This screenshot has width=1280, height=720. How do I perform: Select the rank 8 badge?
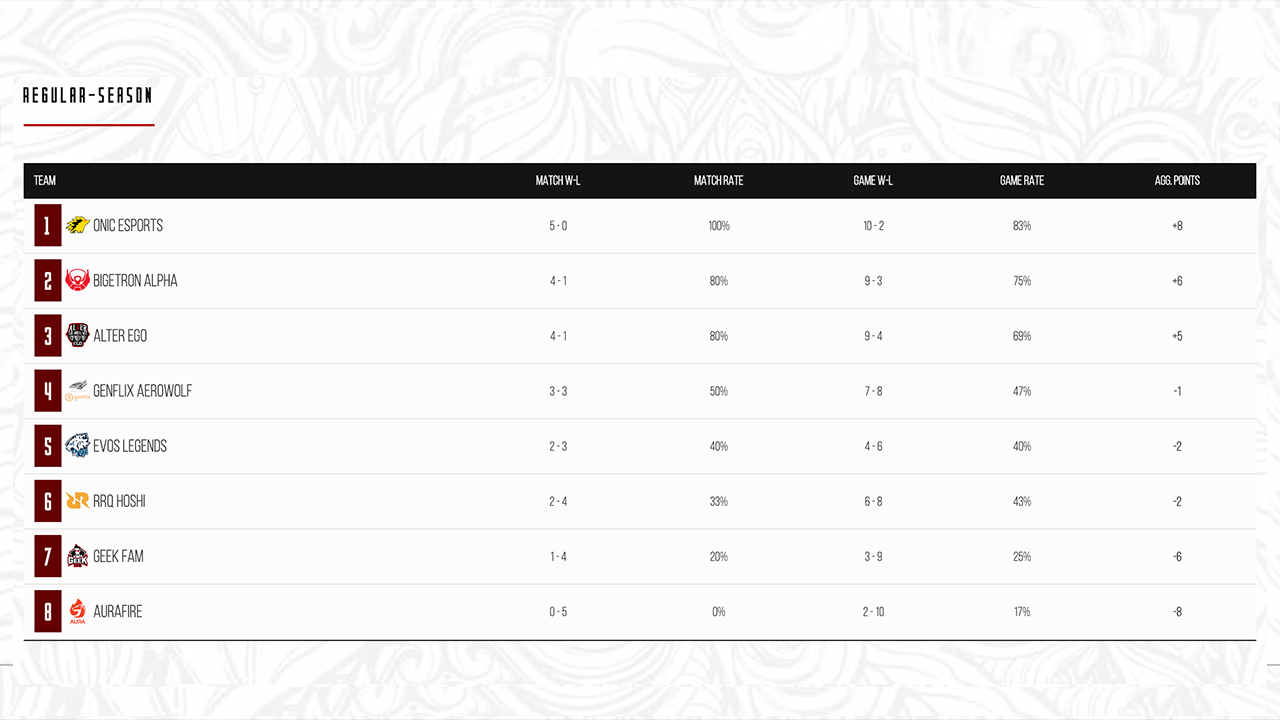tap(48, 611)
